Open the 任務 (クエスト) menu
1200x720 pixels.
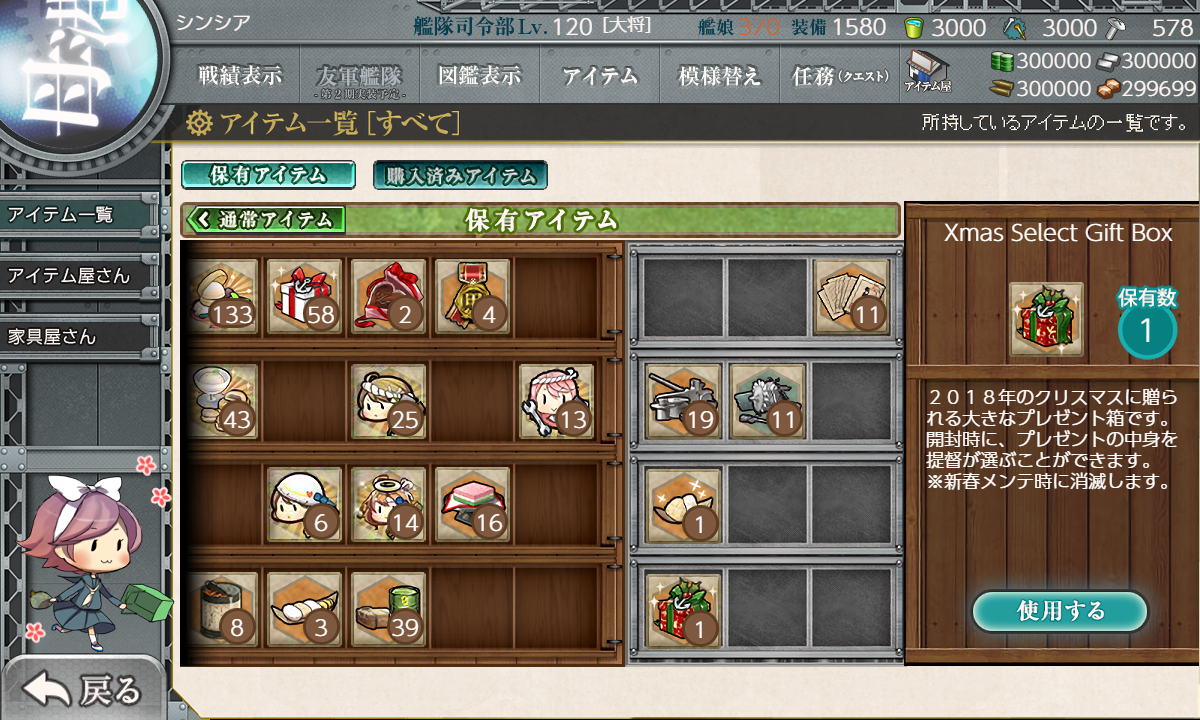840,75
